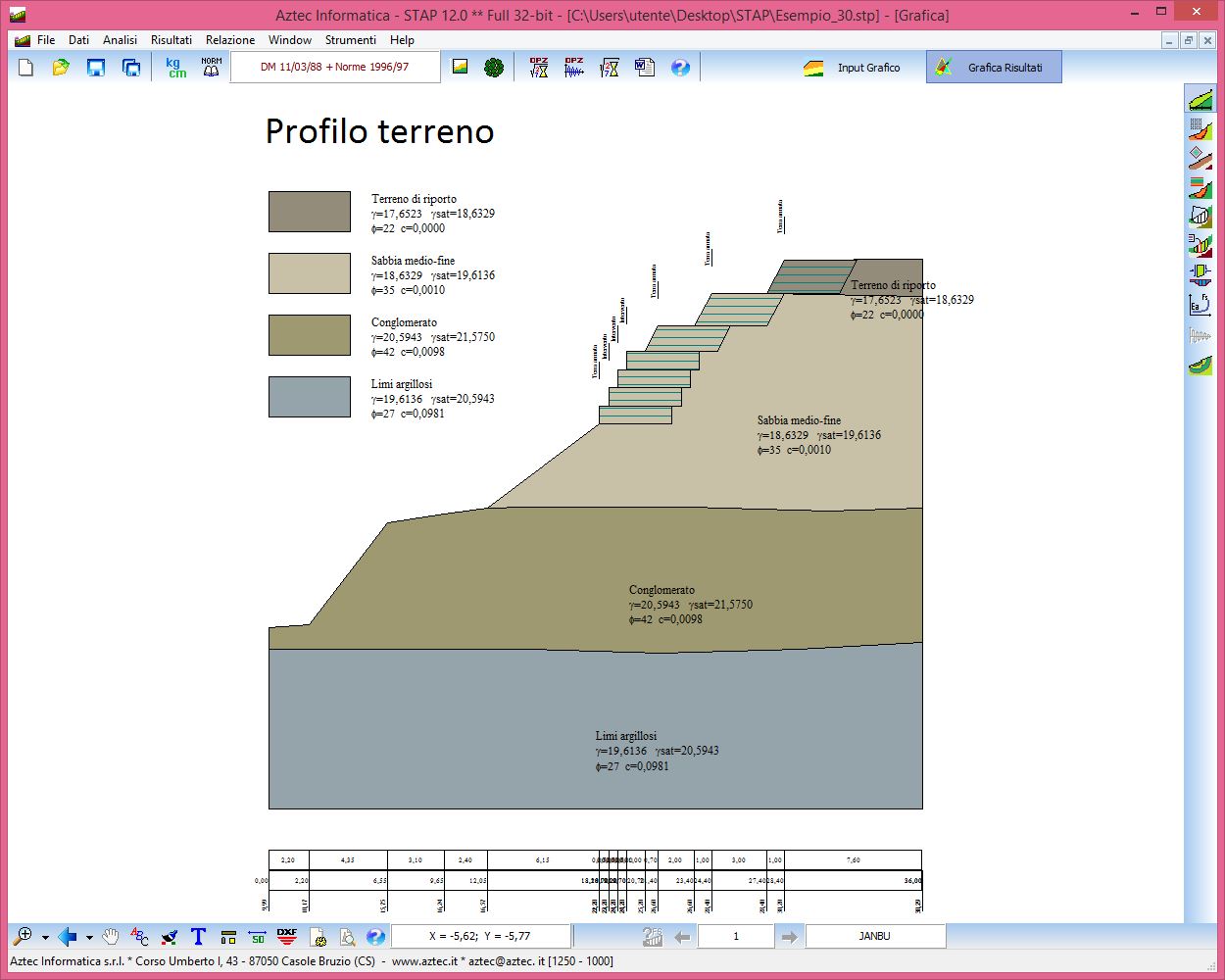This screenshot has width=1225, height=980.
Task: Click the NORM regulations book icon
Action: [211, 68]
